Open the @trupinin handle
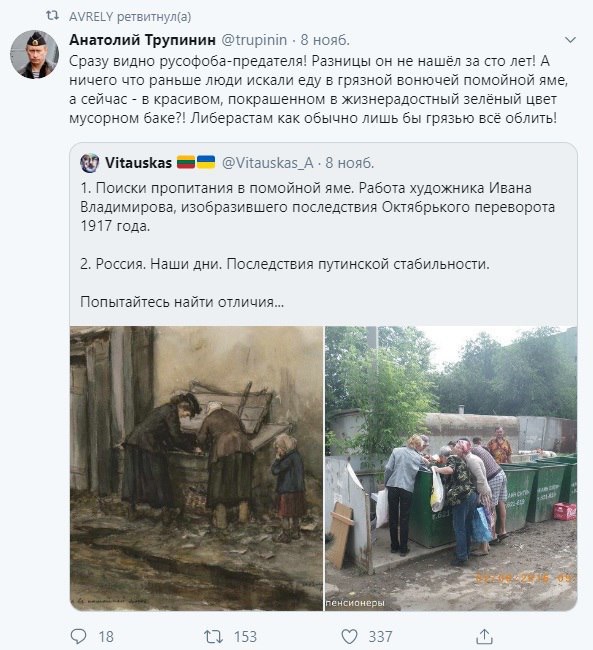This screenshot has height=650, width=593. pyautogui.click(x=254, y=40)
